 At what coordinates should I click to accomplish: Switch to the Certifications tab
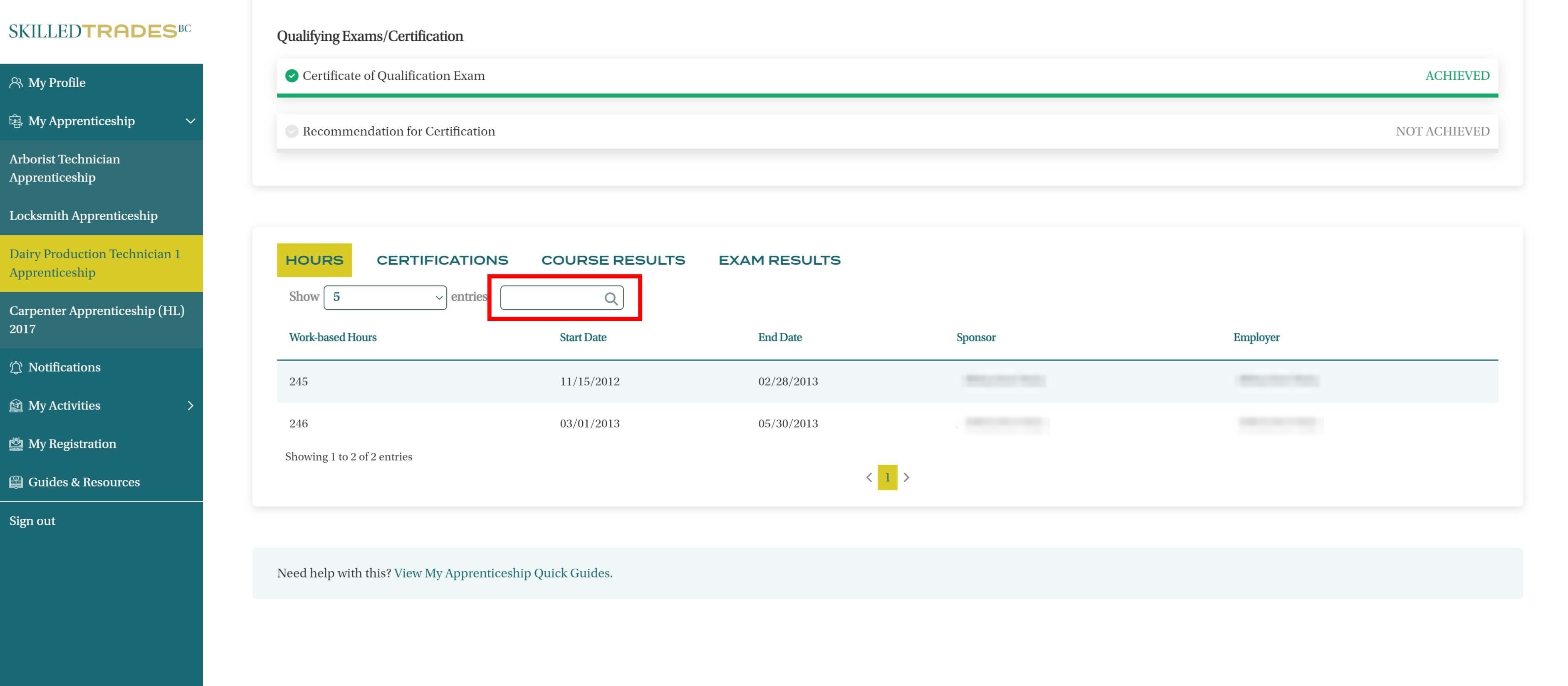(x=442, y=261)
